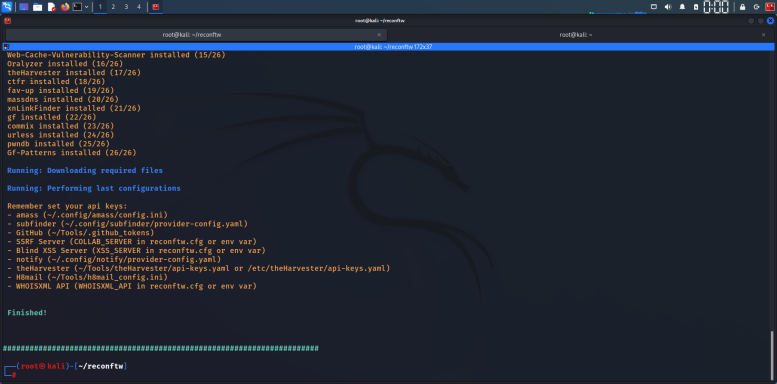Click 'commix installed (23/26)' line

click(60, 126)
